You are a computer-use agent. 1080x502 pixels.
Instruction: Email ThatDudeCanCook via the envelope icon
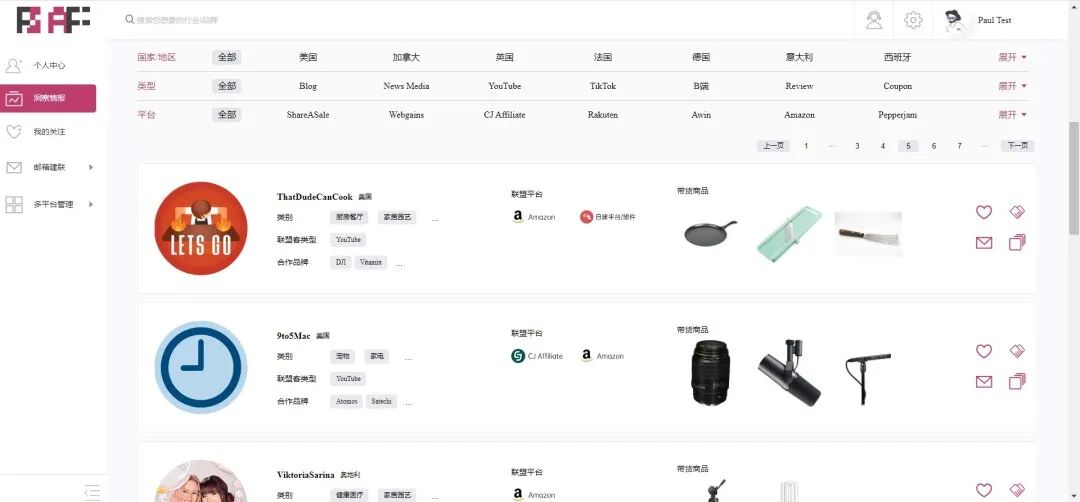coord(984,242)
